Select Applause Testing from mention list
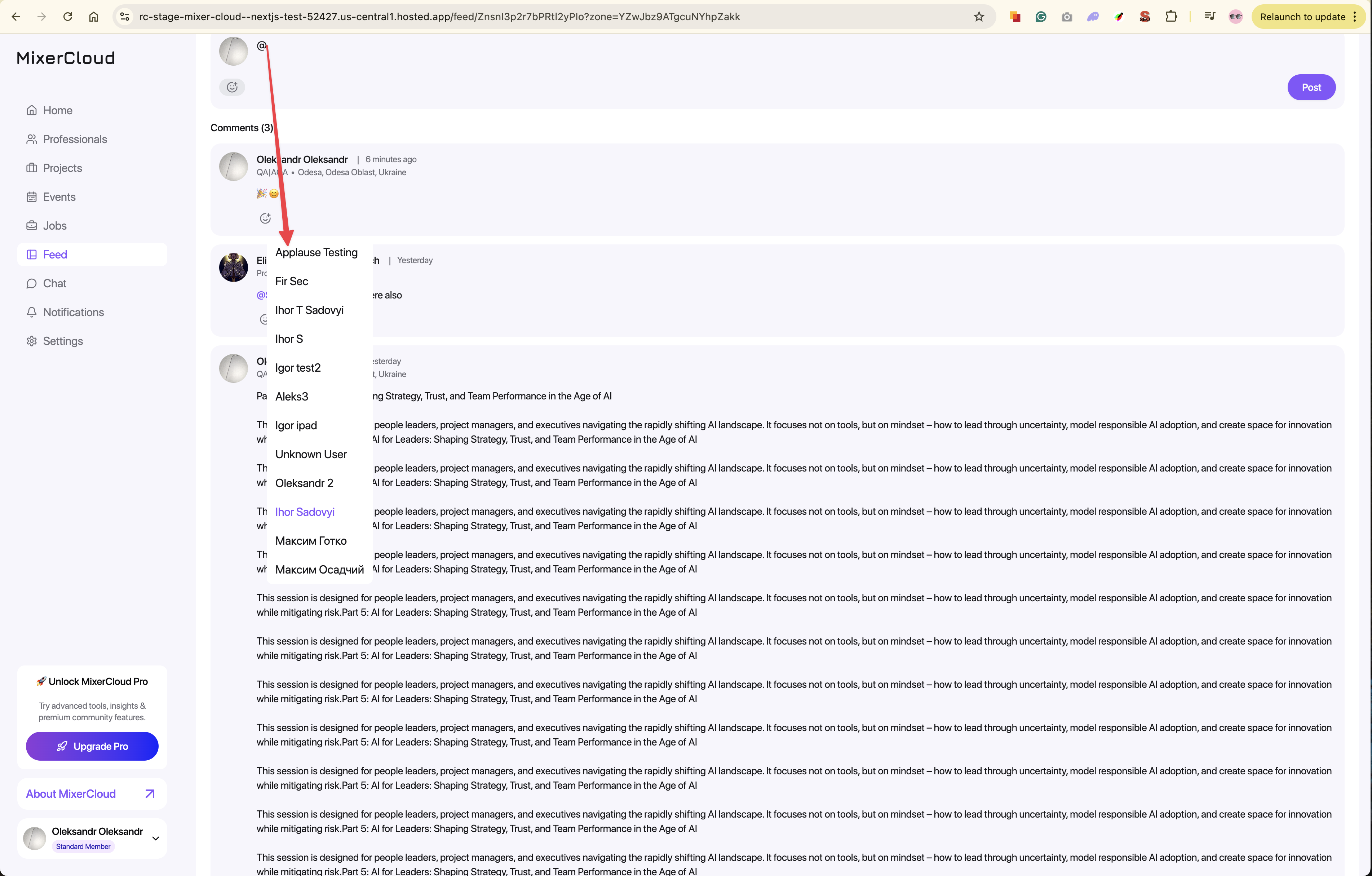This screenshot has width=1372, height=876. [x=316, y=252]
